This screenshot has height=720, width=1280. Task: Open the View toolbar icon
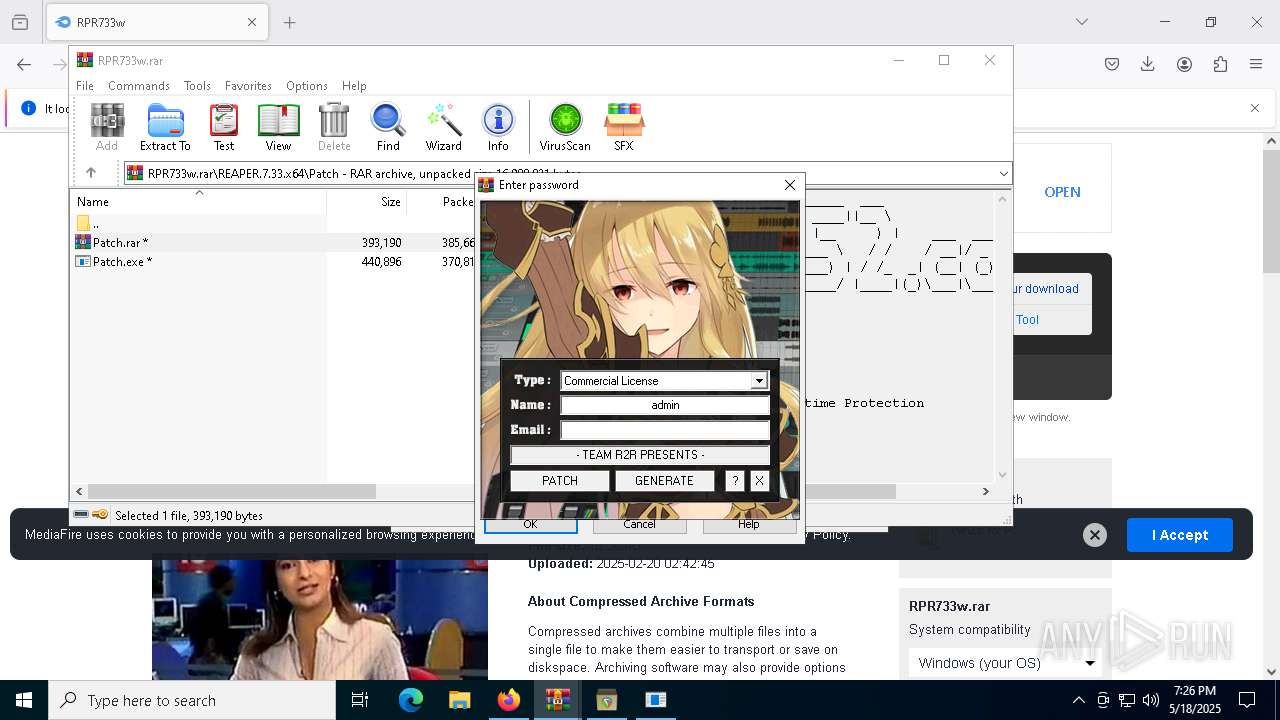pyautogui.click(x=278, y=128)
